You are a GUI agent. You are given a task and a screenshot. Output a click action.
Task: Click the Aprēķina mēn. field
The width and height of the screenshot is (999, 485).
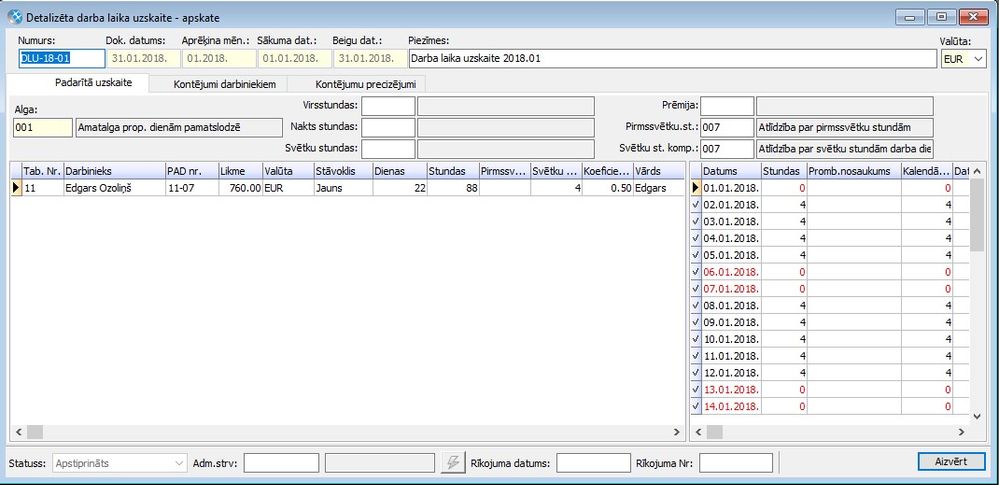(x=219, y=59)
